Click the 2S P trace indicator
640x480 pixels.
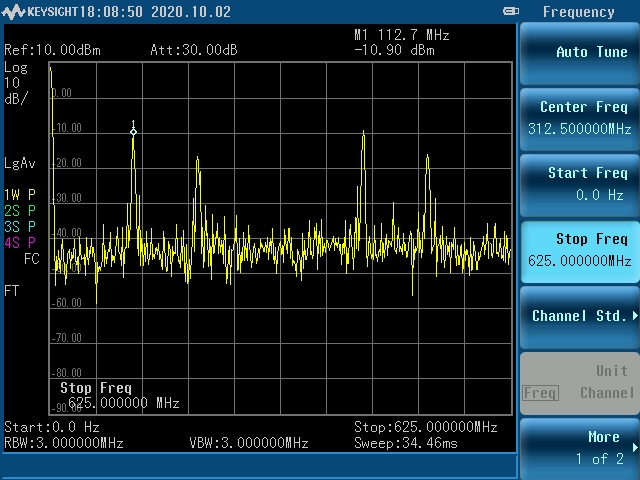click(20, 211)
